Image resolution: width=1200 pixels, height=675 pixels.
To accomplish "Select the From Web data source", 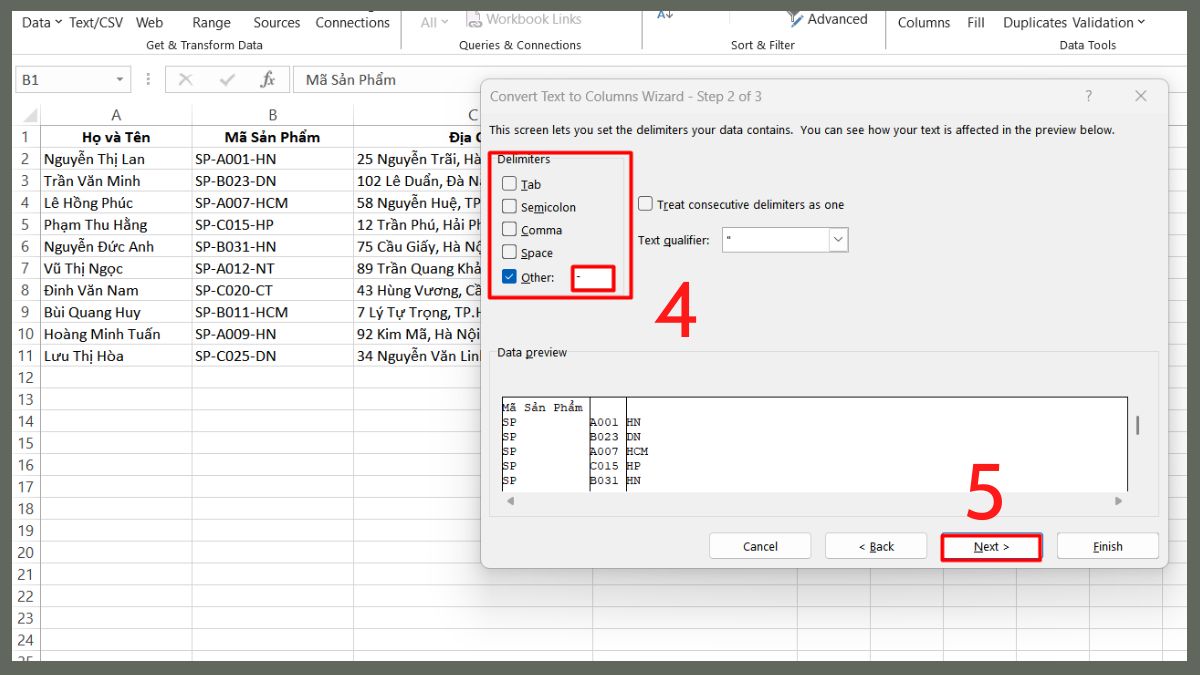I will [149, 22].
